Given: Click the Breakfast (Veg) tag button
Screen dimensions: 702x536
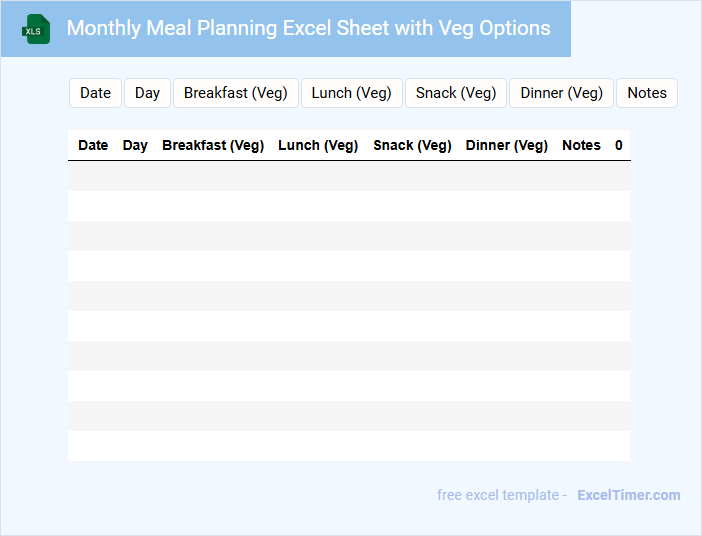Looking at the screenshot, I should [x=236, y=93].
